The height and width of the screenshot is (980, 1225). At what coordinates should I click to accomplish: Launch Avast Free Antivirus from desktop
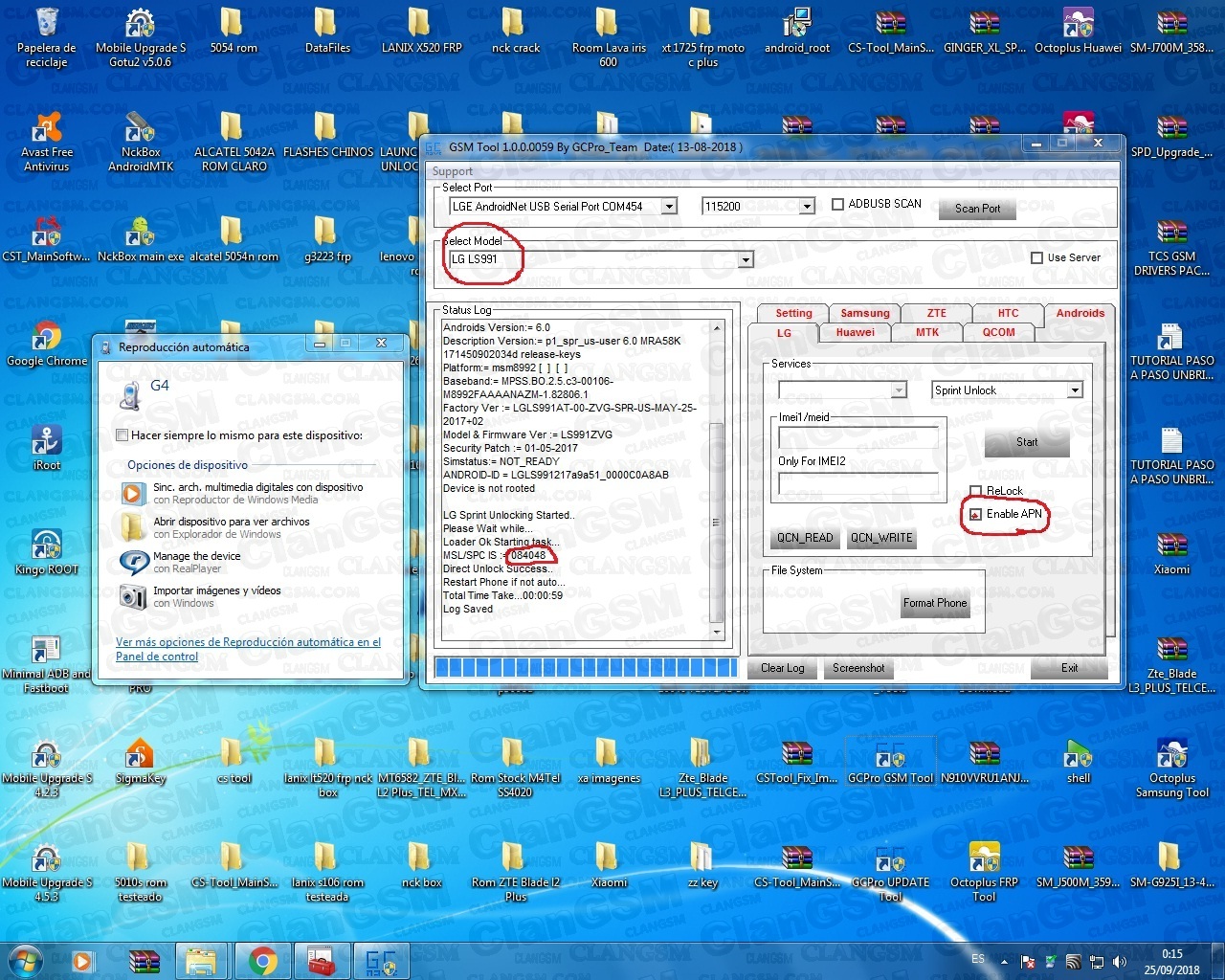(x=46, y=143)
